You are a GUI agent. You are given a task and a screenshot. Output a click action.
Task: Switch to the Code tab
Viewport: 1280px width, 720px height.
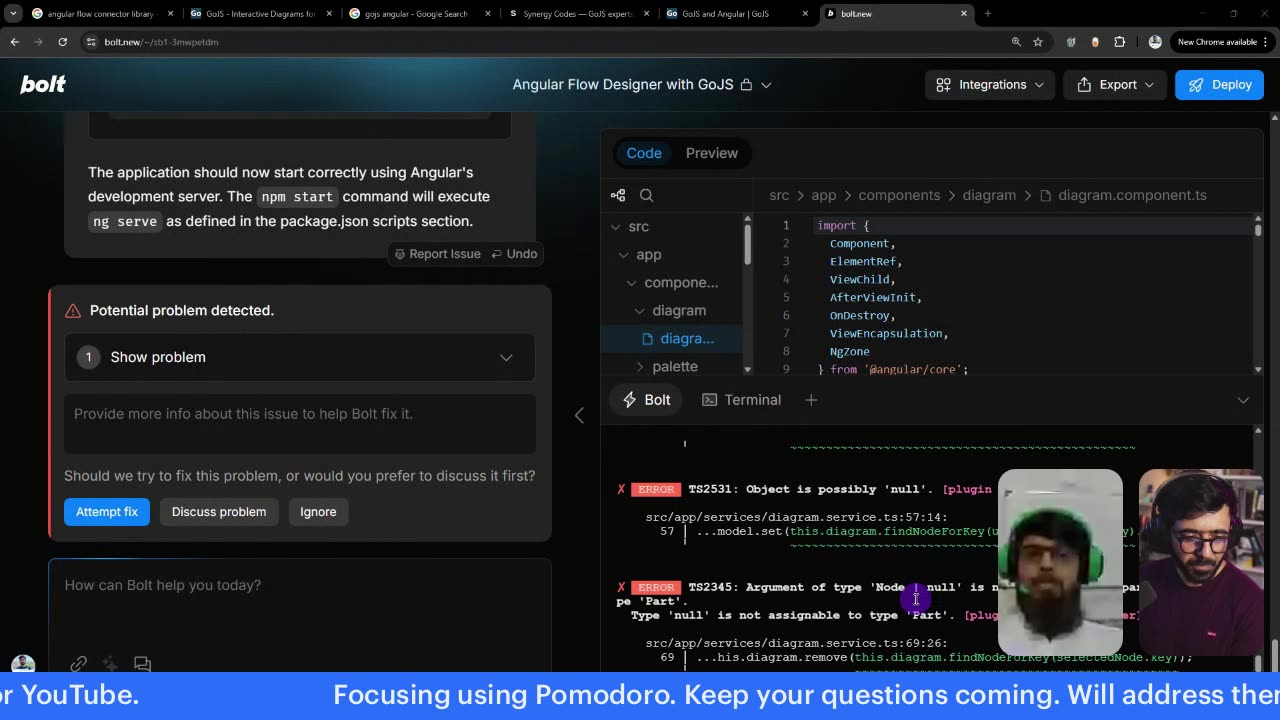[x=644, y=153]
